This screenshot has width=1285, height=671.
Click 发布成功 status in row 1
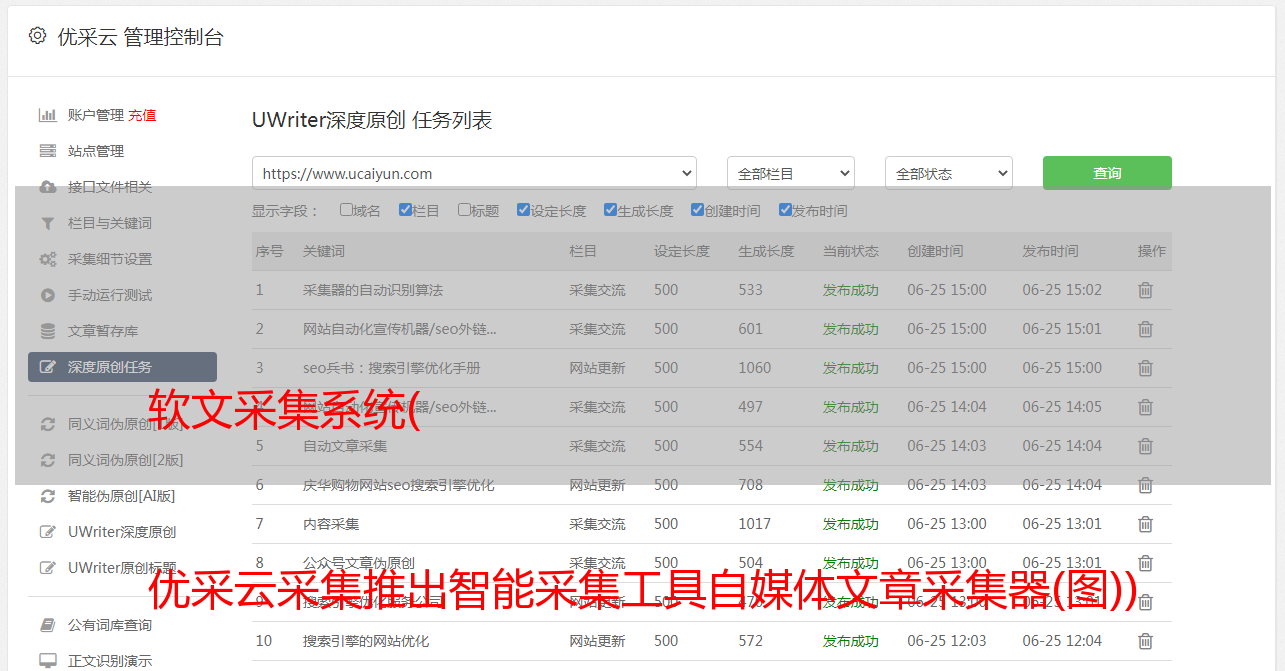[851, 290]
